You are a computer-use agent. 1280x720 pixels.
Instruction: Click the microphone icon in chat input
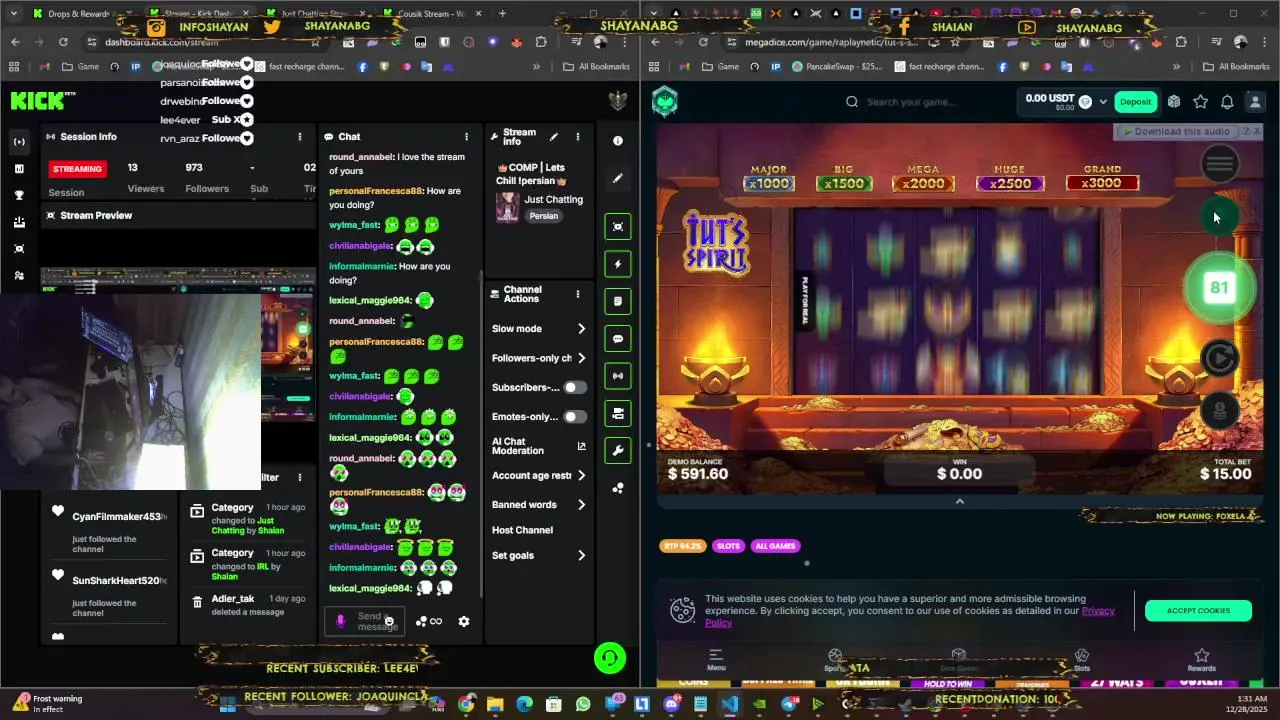[x=340, y=621]
